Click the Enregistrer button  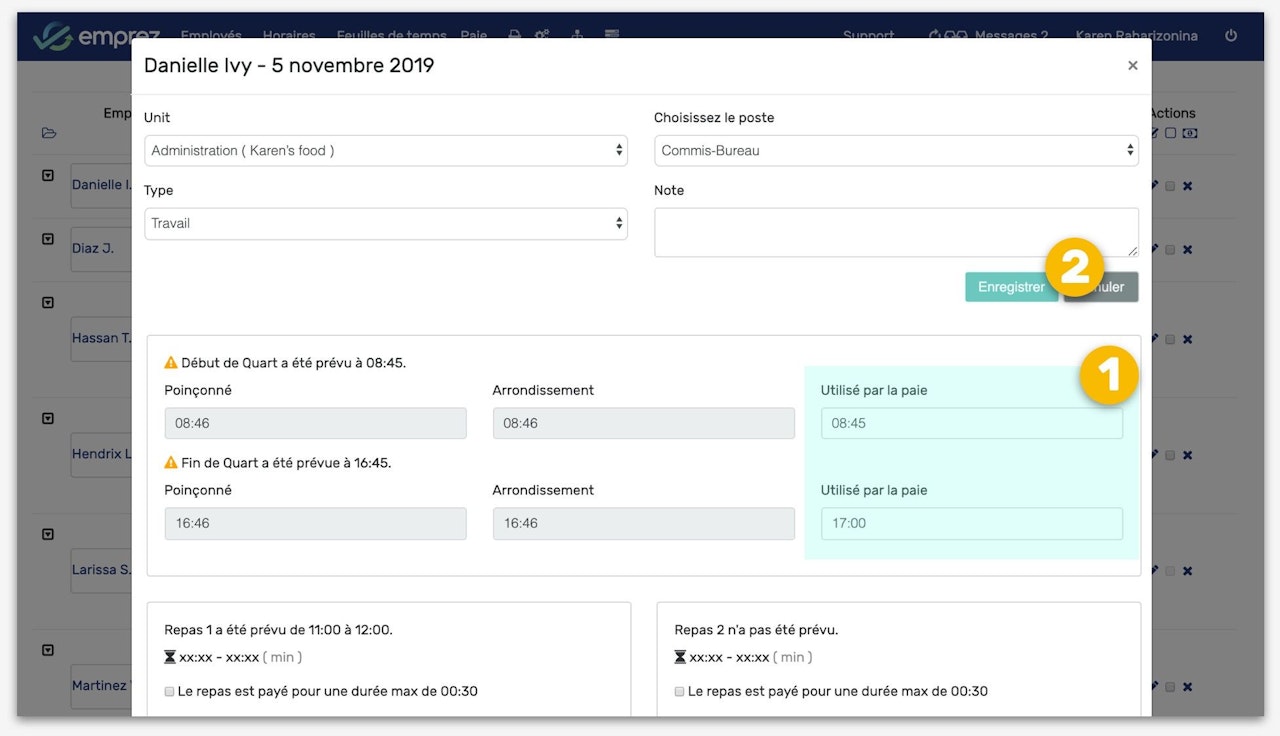pyautogui.click(x=1010, y=287)
